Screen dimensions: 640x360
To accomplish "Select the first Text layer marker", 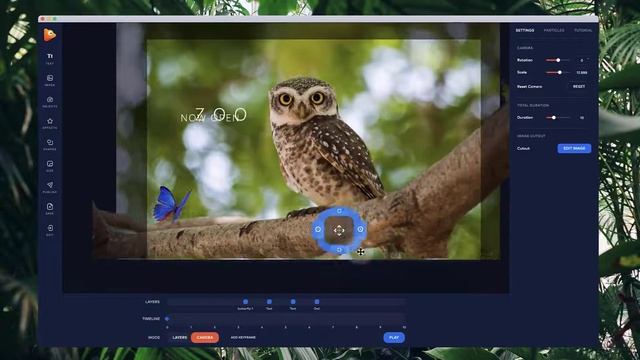I will tap(269, 302).
